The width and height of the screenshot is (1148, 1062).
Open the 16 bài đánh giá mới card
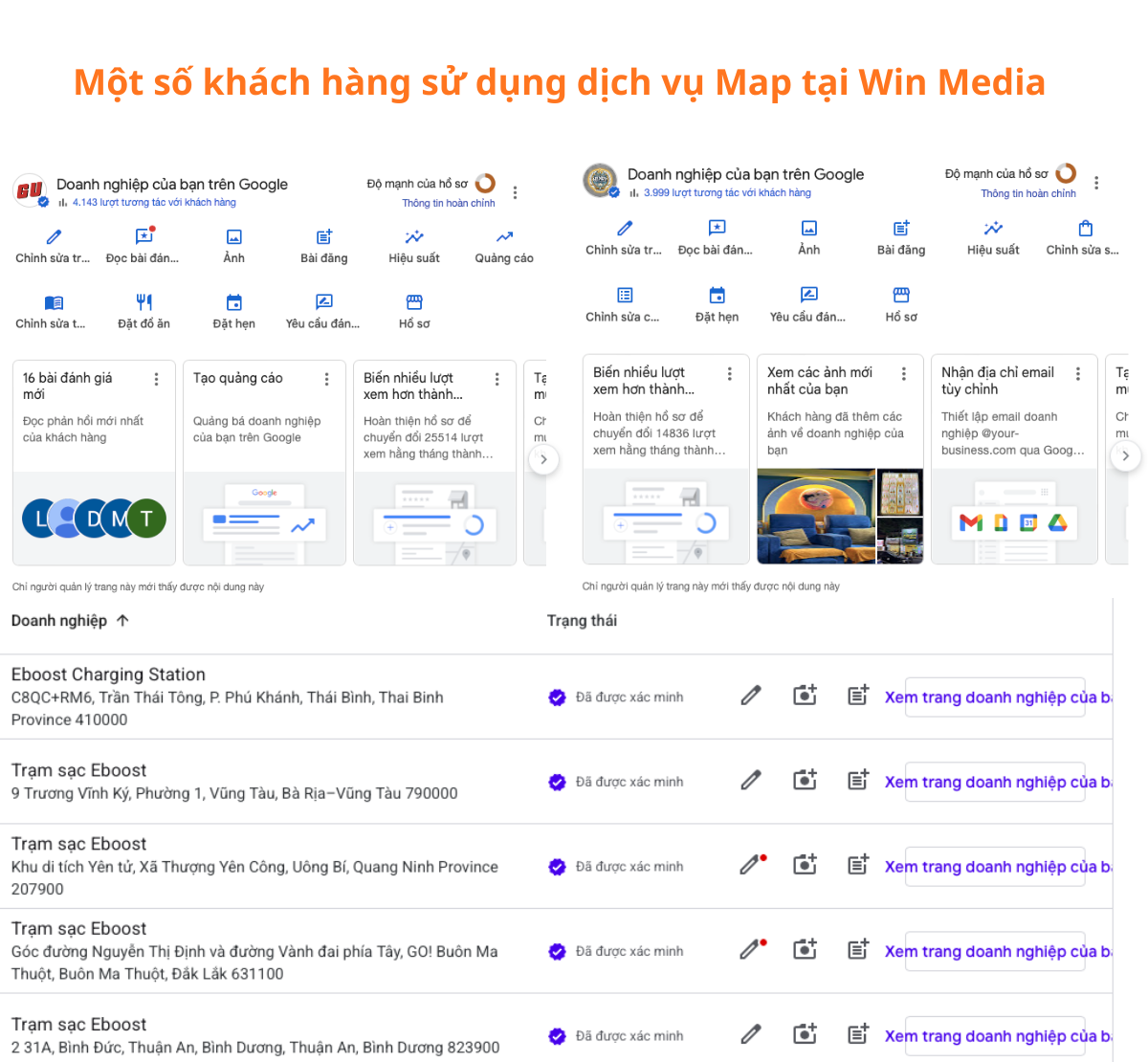tap(94, 463)
